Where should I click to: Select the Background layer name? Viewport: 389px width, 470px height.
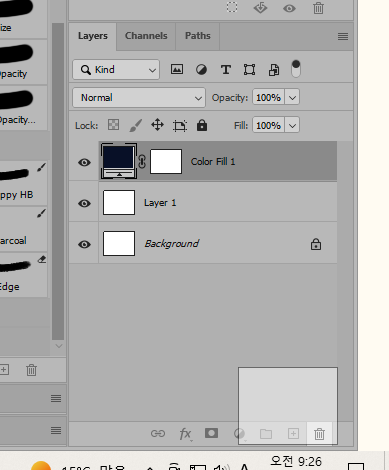point(172,244)
